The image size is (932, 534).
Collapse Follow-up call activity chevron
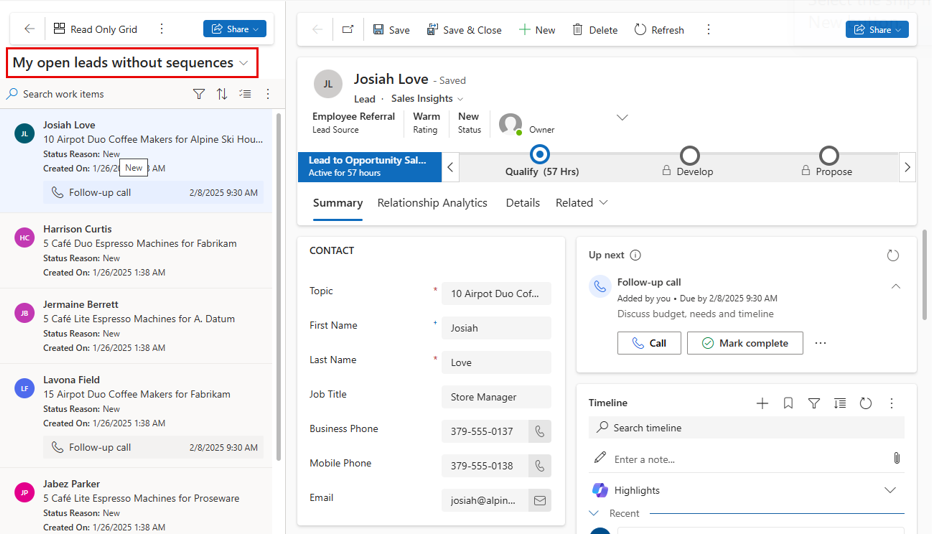(896, 287)
